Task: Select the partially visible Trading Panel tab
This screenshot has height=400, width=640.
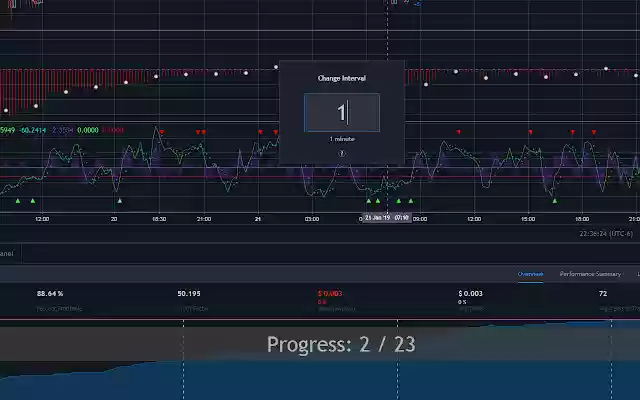Action: (x=7, y=253)
